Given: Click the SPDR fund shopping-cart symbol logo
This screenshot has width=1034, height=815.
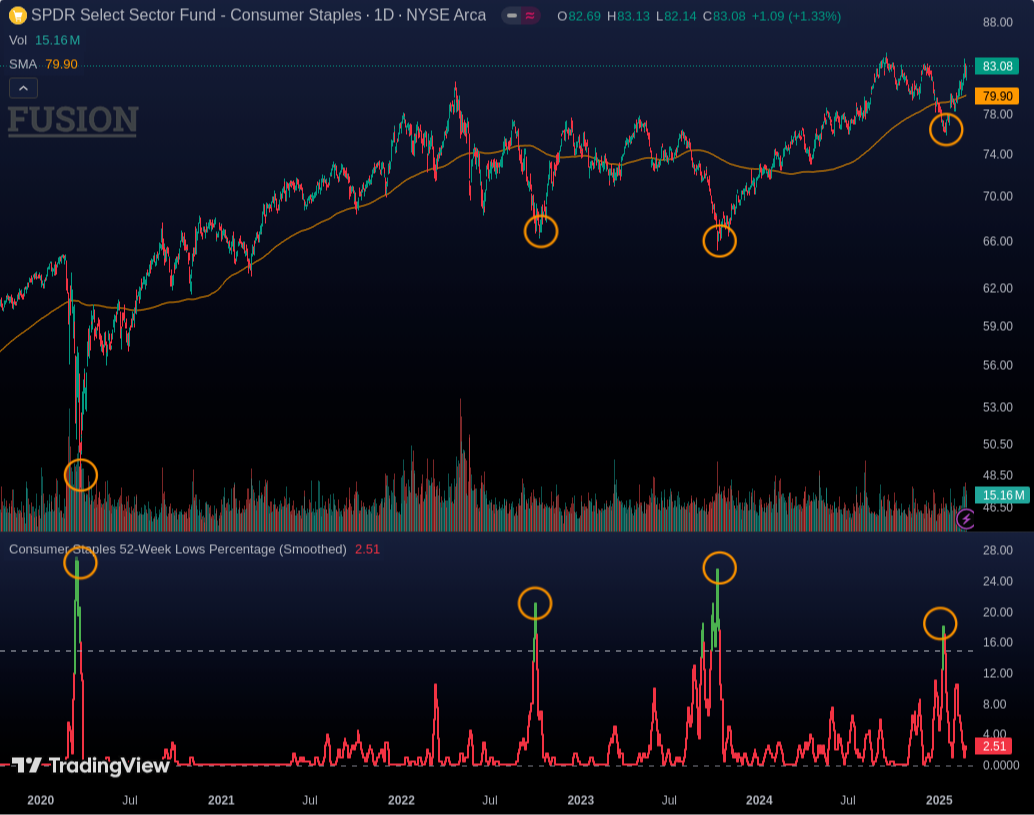Looking at the screenshot, I should (x=18, y=15).
